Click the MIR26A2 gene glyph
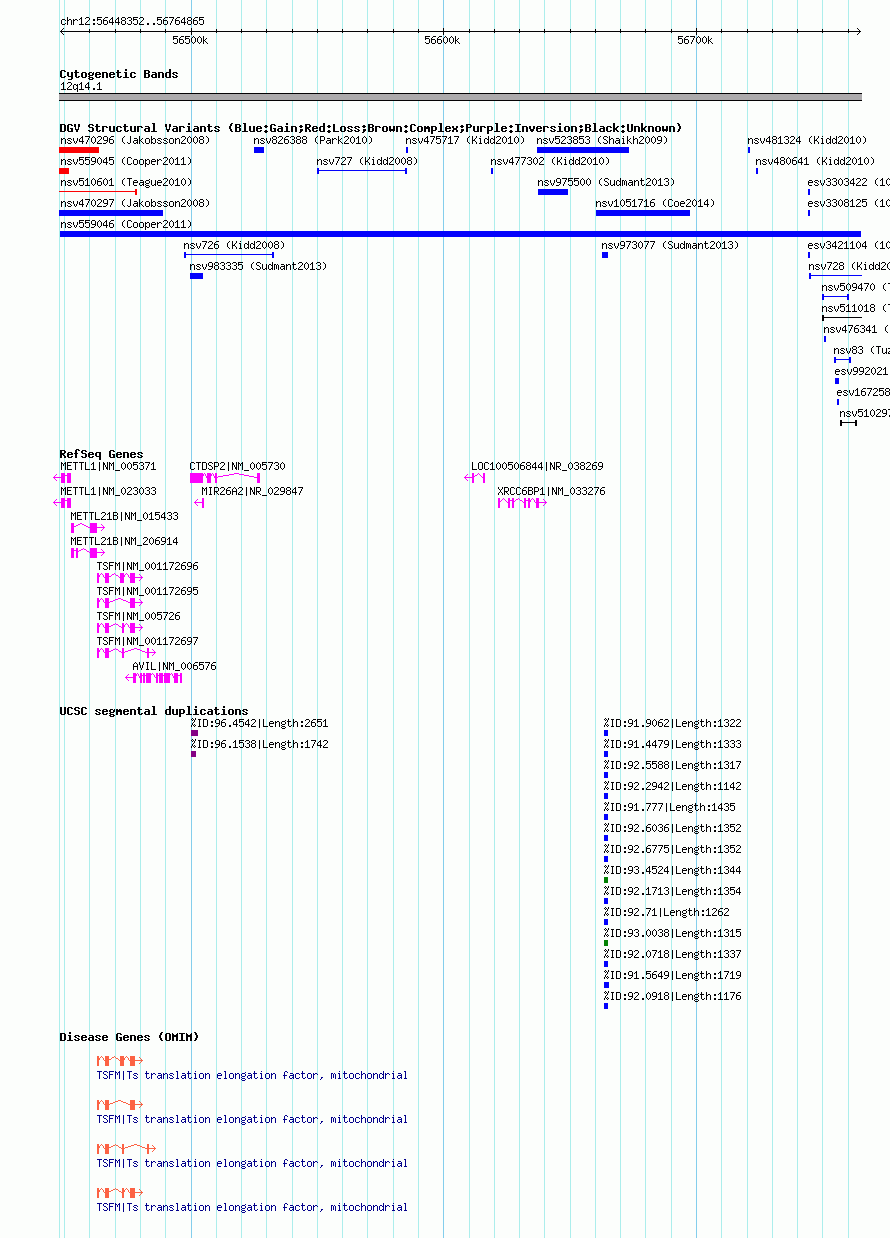Screen dimensions: 890x1238 coord(199,504)
